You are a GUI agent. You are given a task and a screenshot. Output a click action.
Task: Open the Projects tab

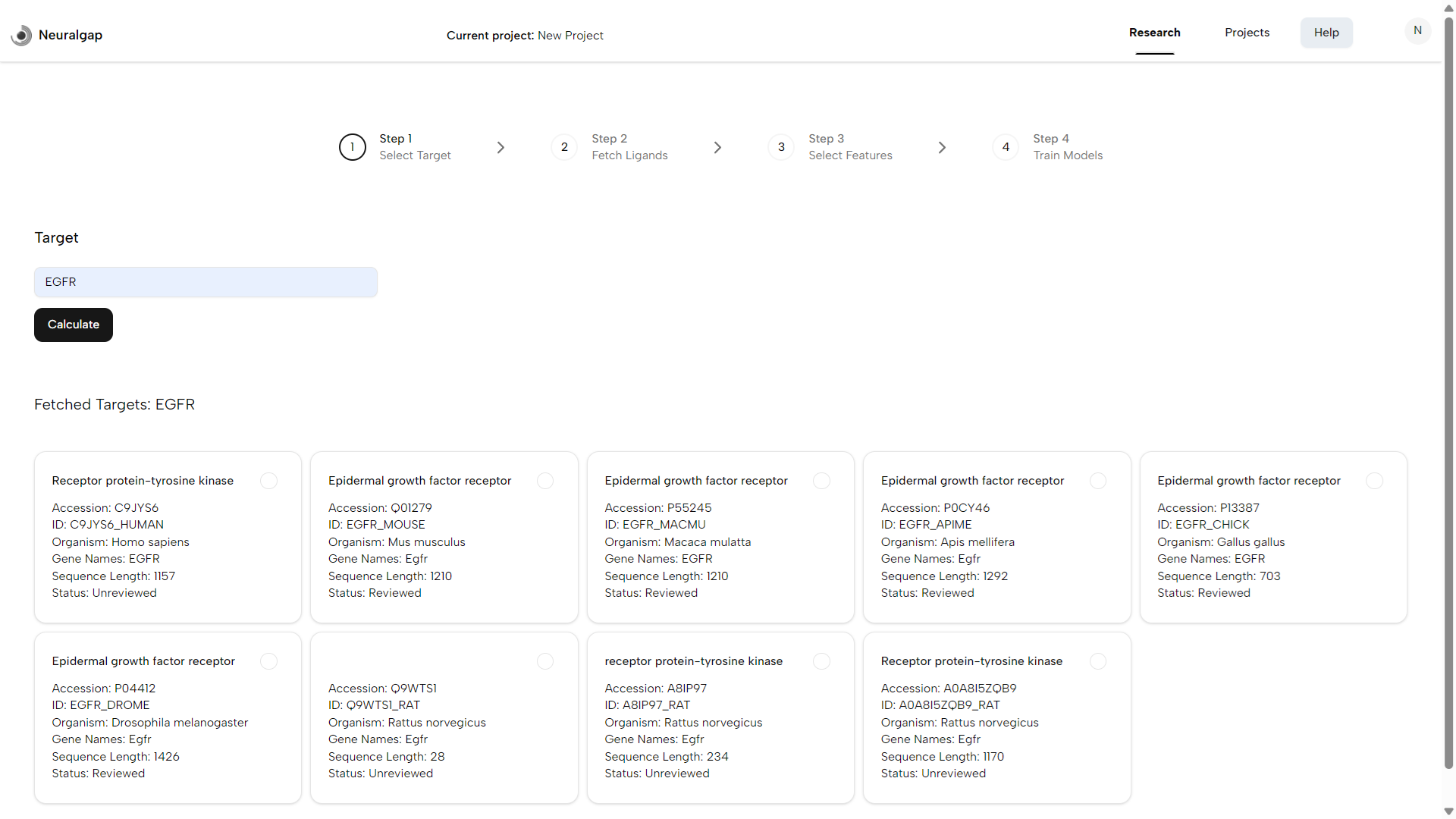(1247, 33)
